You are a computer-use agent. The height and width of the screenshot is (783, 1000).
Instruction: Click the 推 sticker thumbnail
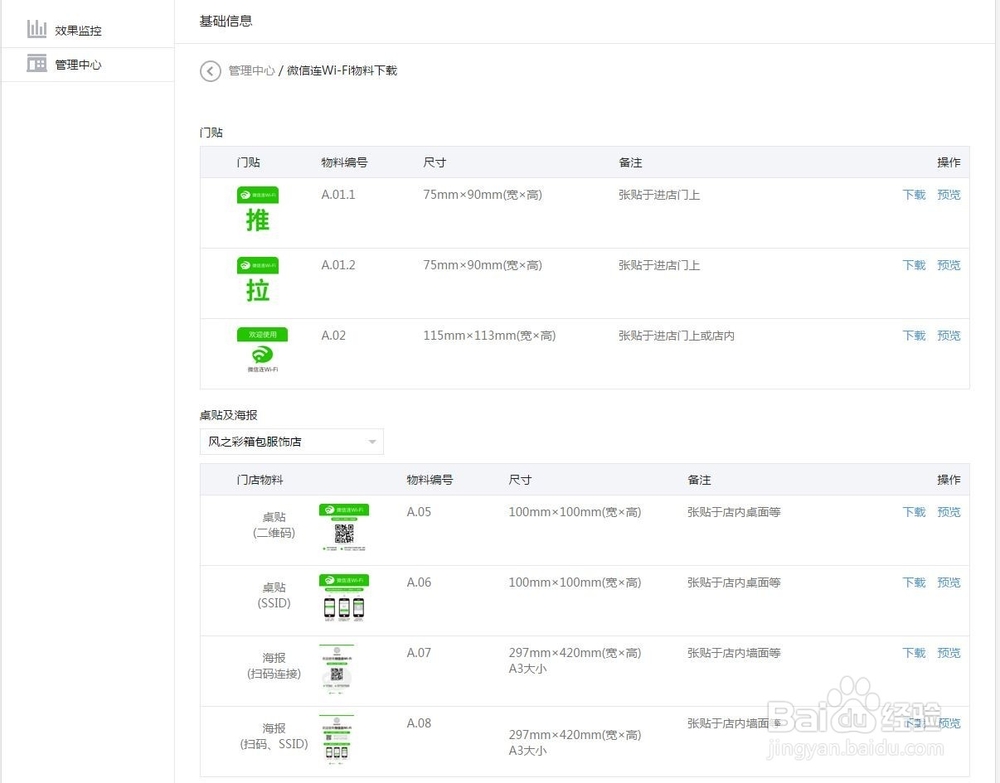[258, 212]
